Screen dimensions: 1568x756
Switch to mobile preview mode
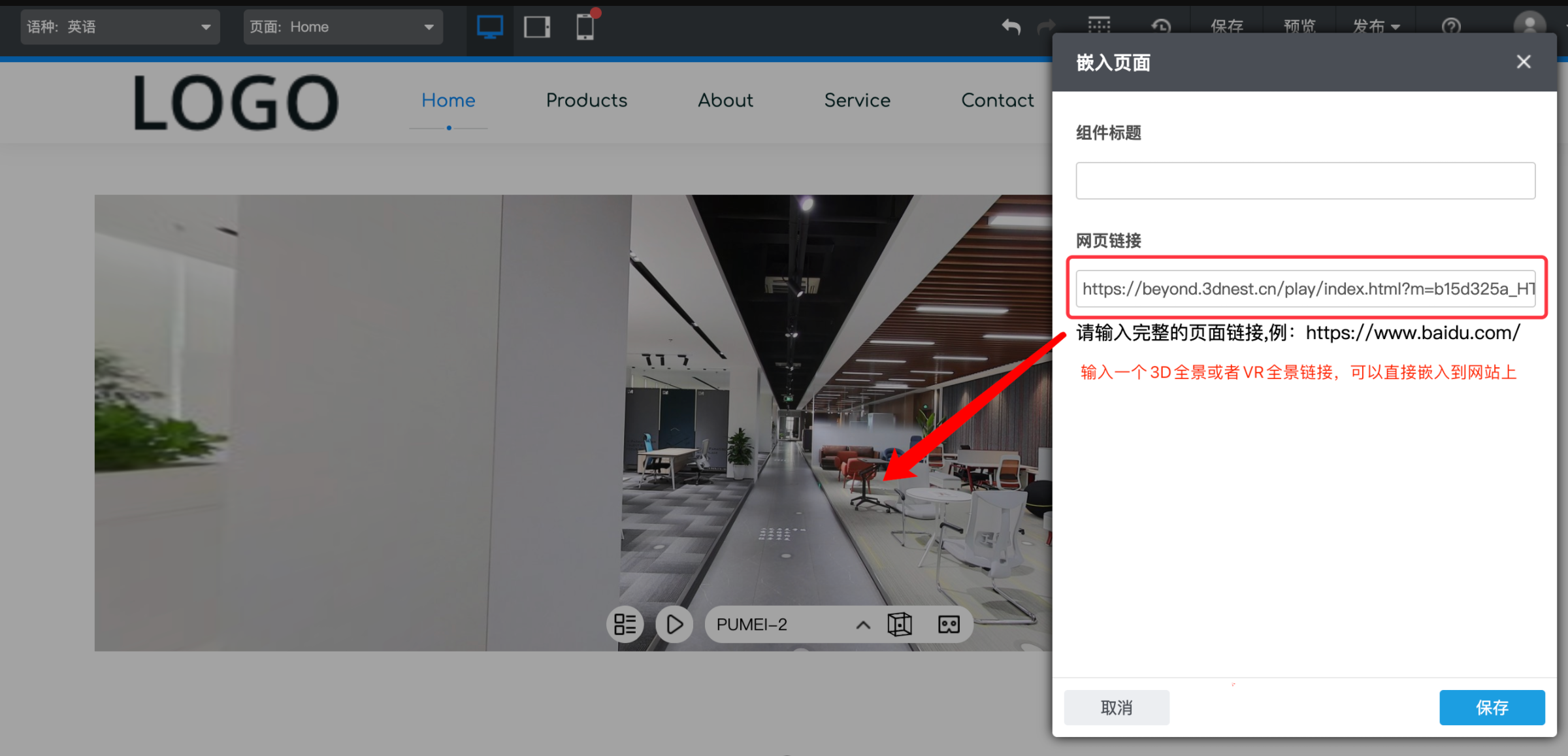point(585,26)
